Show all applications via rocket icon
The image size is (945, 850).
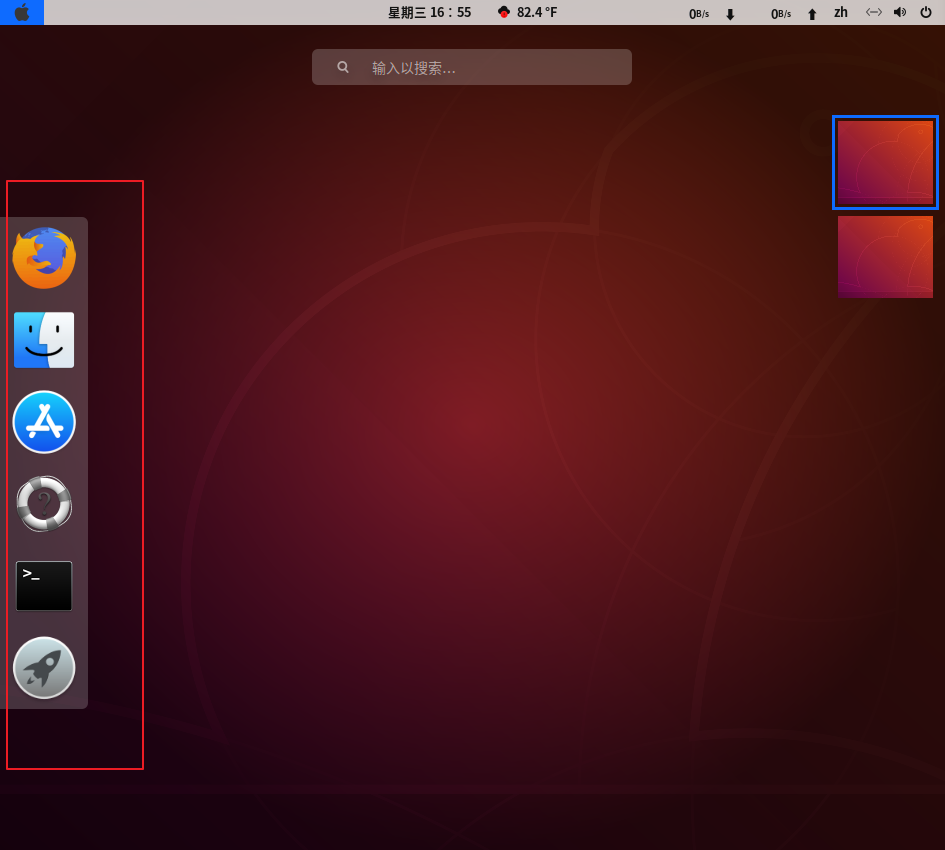click(44, 668)
